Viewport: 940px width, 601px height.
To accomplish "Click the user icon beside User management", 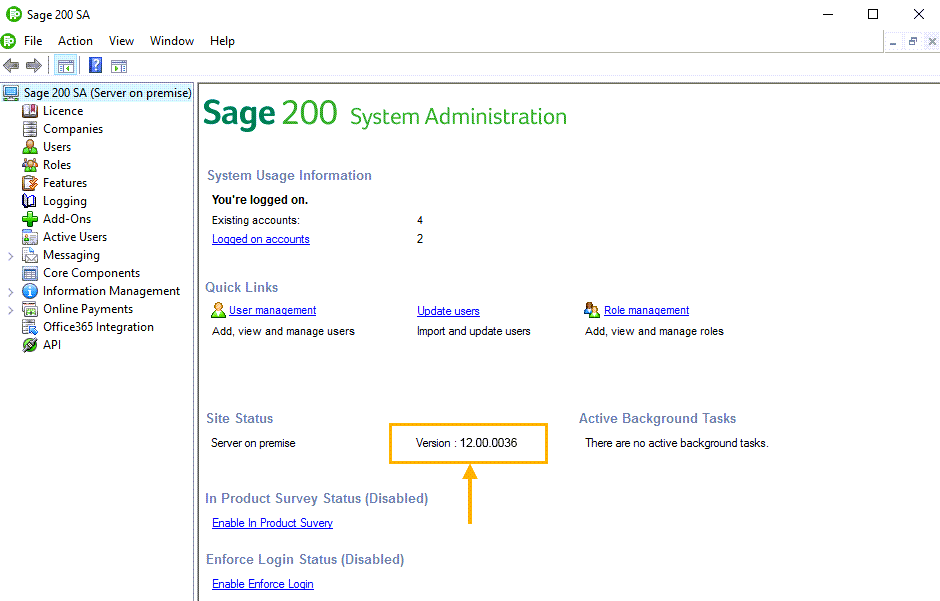I will click(218, 310).
